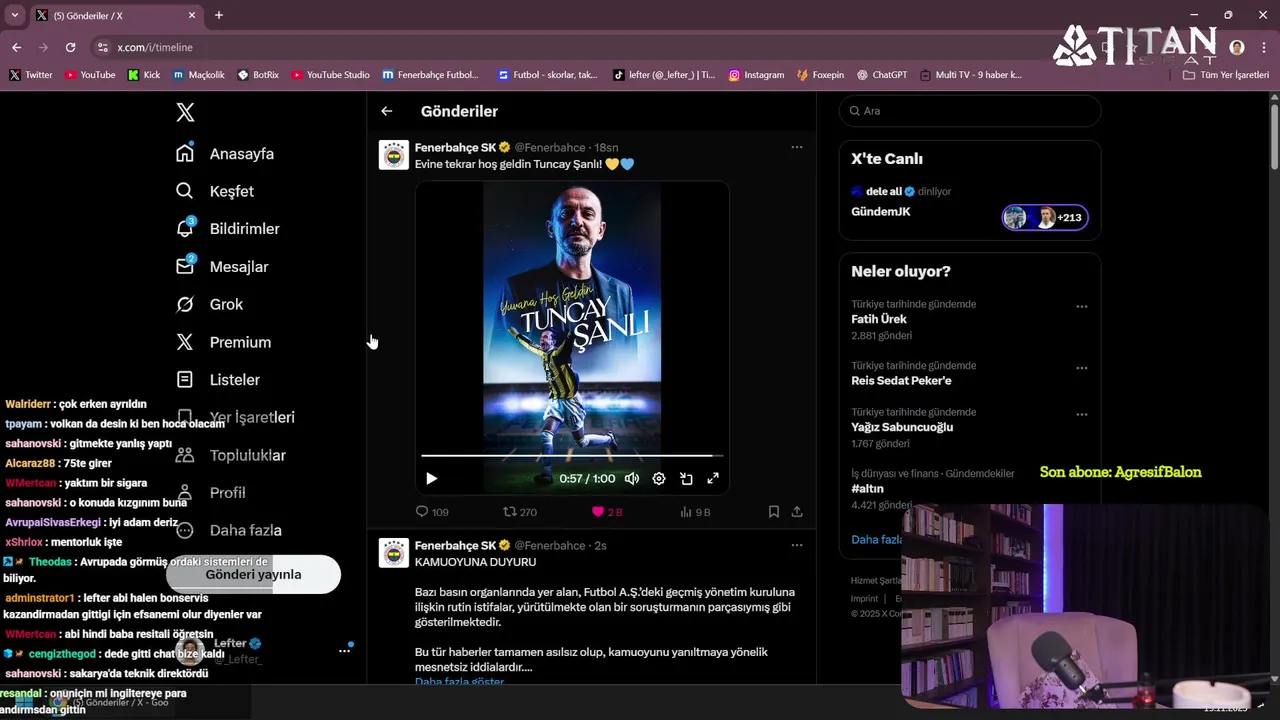Open Twitter bookmark
The image size is (1280, 720).
coord(30,75)
